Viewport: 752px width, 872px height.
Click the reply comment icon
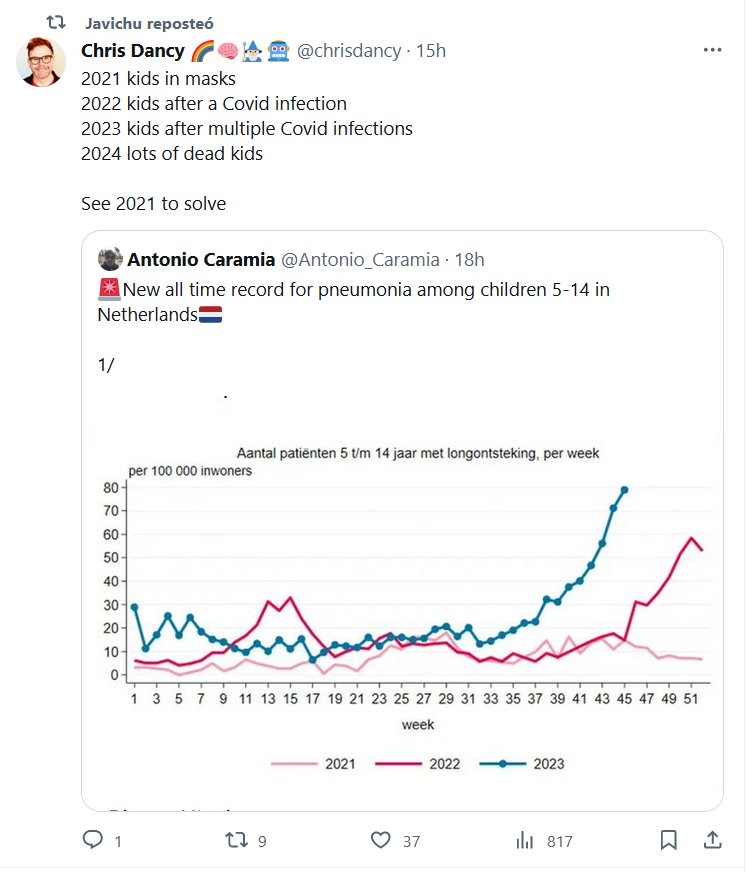[x=93, y=840]
